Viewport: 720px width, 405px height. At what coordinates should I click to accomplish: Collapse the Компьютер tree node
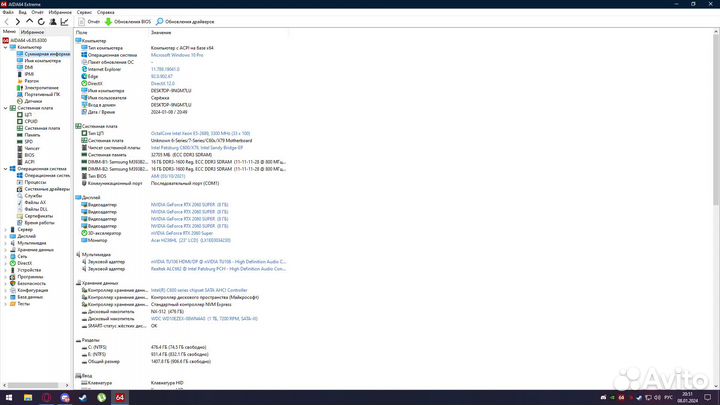click(x=6, y=47)
